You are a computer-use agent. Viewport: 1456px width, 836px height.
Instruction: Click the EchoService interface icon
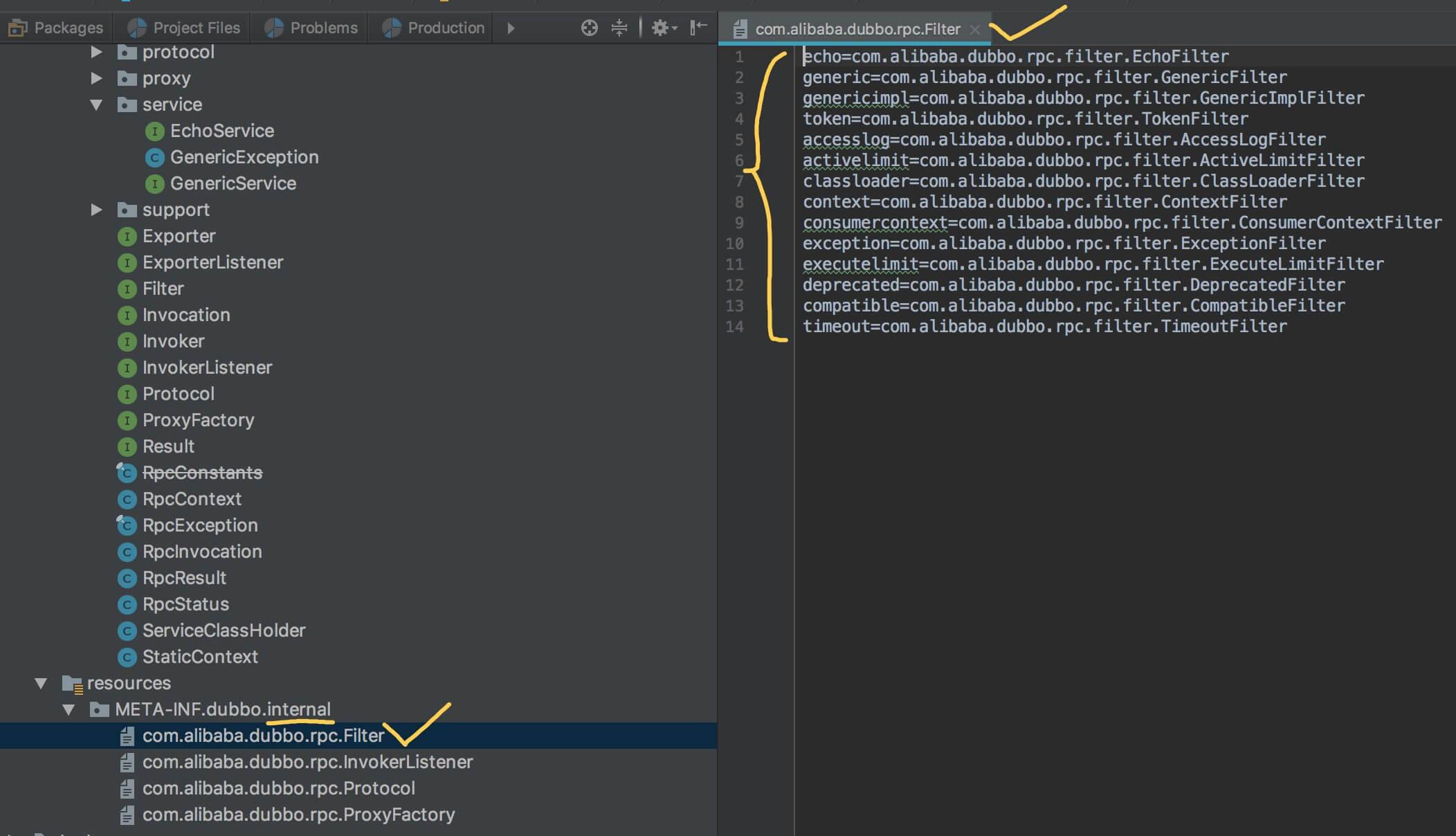coord(154,131)
